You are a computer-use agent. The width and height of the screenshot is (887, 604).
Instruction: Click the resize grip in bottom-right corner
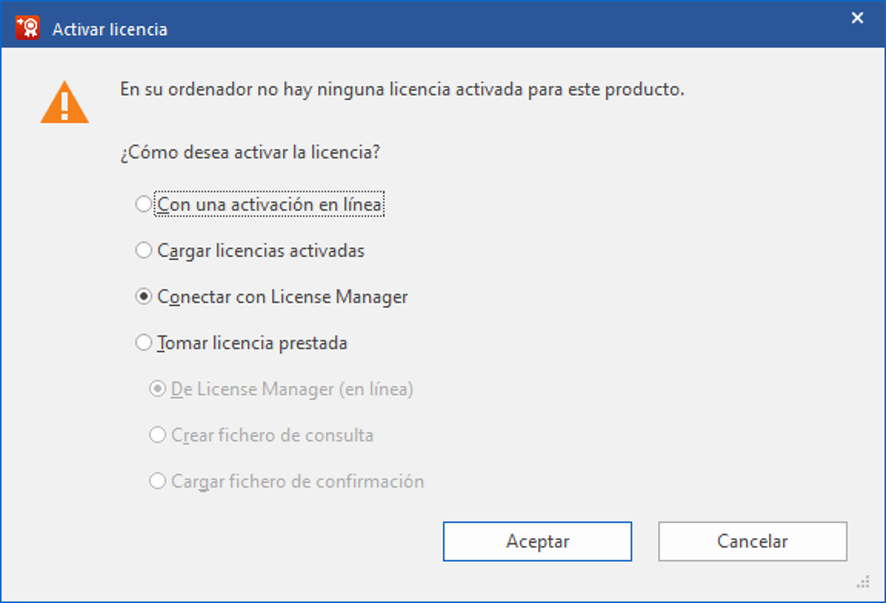pos(863,581)
